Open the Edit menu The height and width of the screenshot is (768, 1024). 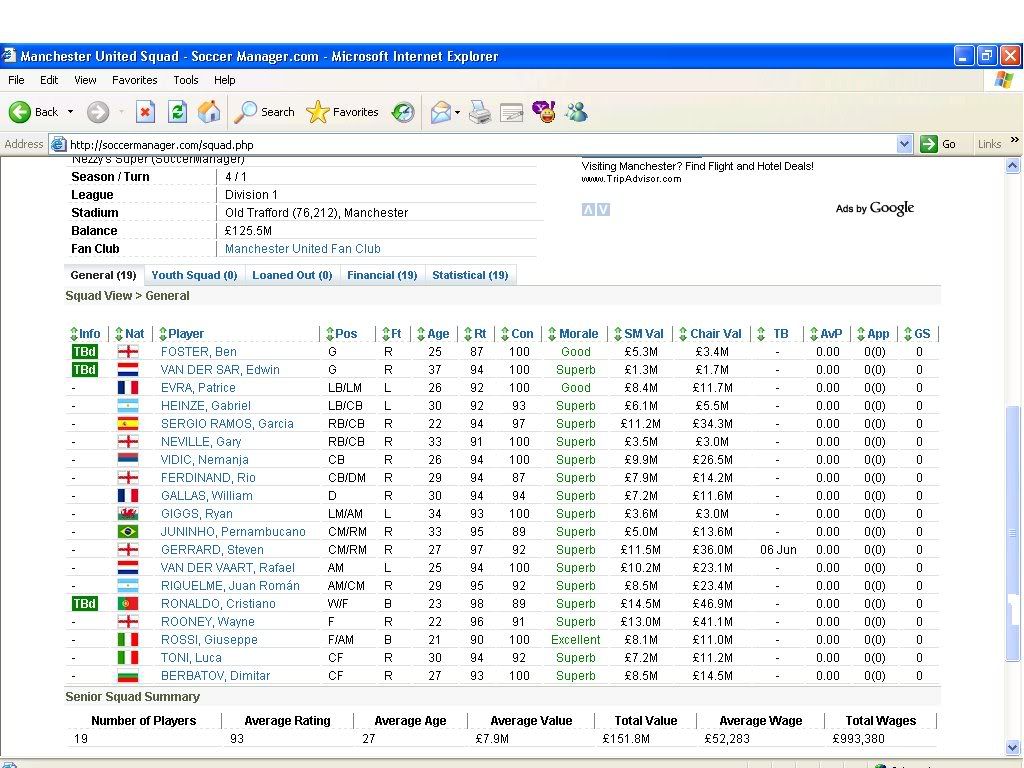coord(49,80)
